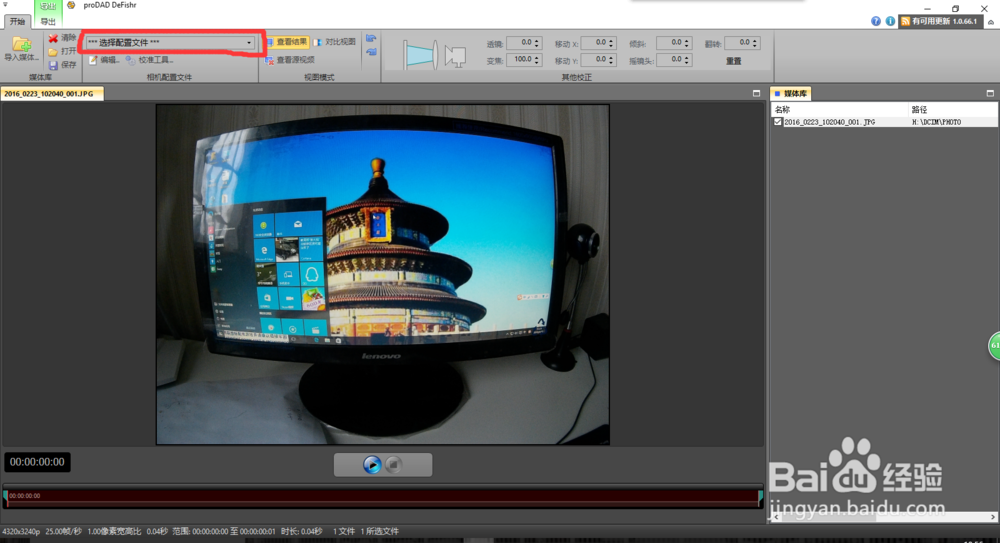Adjust the 移动 X stepper arrows
Viewport: 1000px width, 543px height.
(612, 43)
